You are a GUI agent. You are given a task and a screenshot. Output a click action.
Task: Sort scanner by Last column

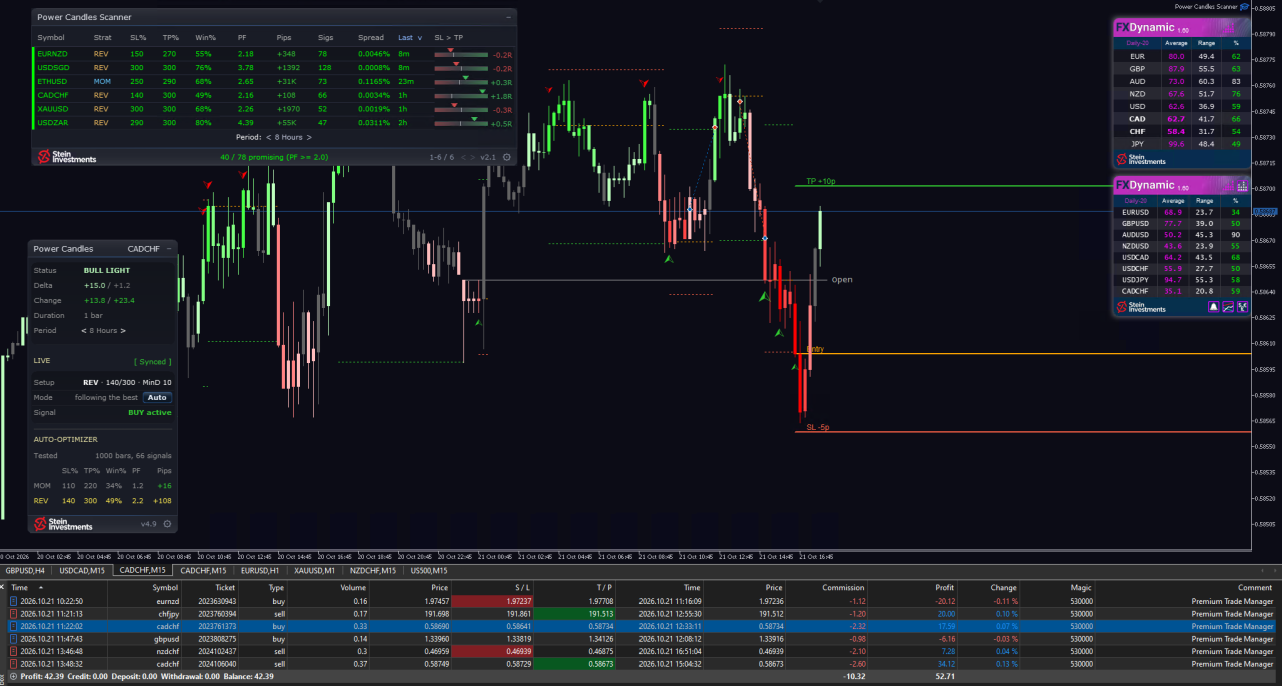click(409, 37)
